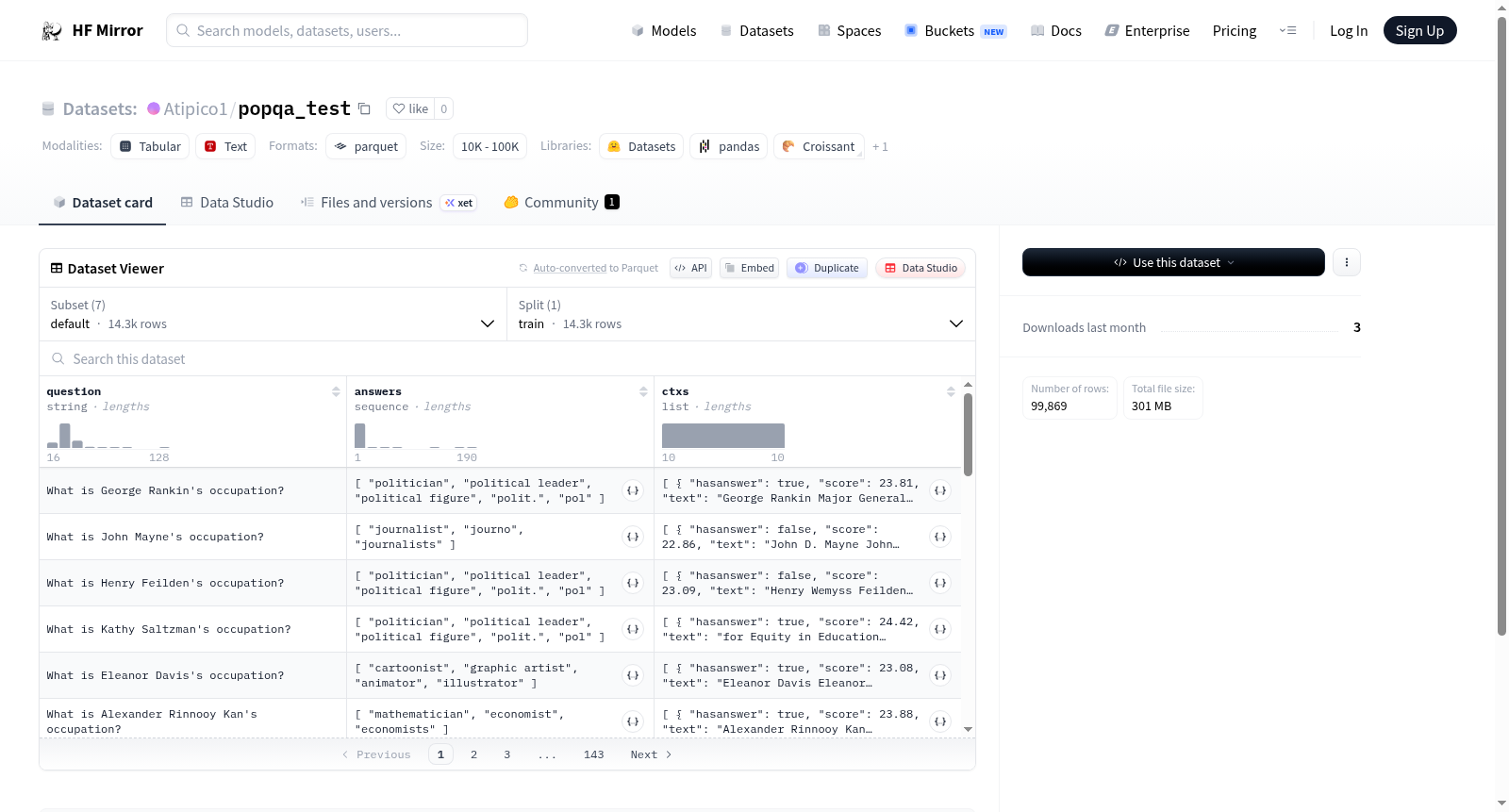This screenshot has height=812, width=1509.
Task: Click the like heart button
Action: tap(410, 108)
